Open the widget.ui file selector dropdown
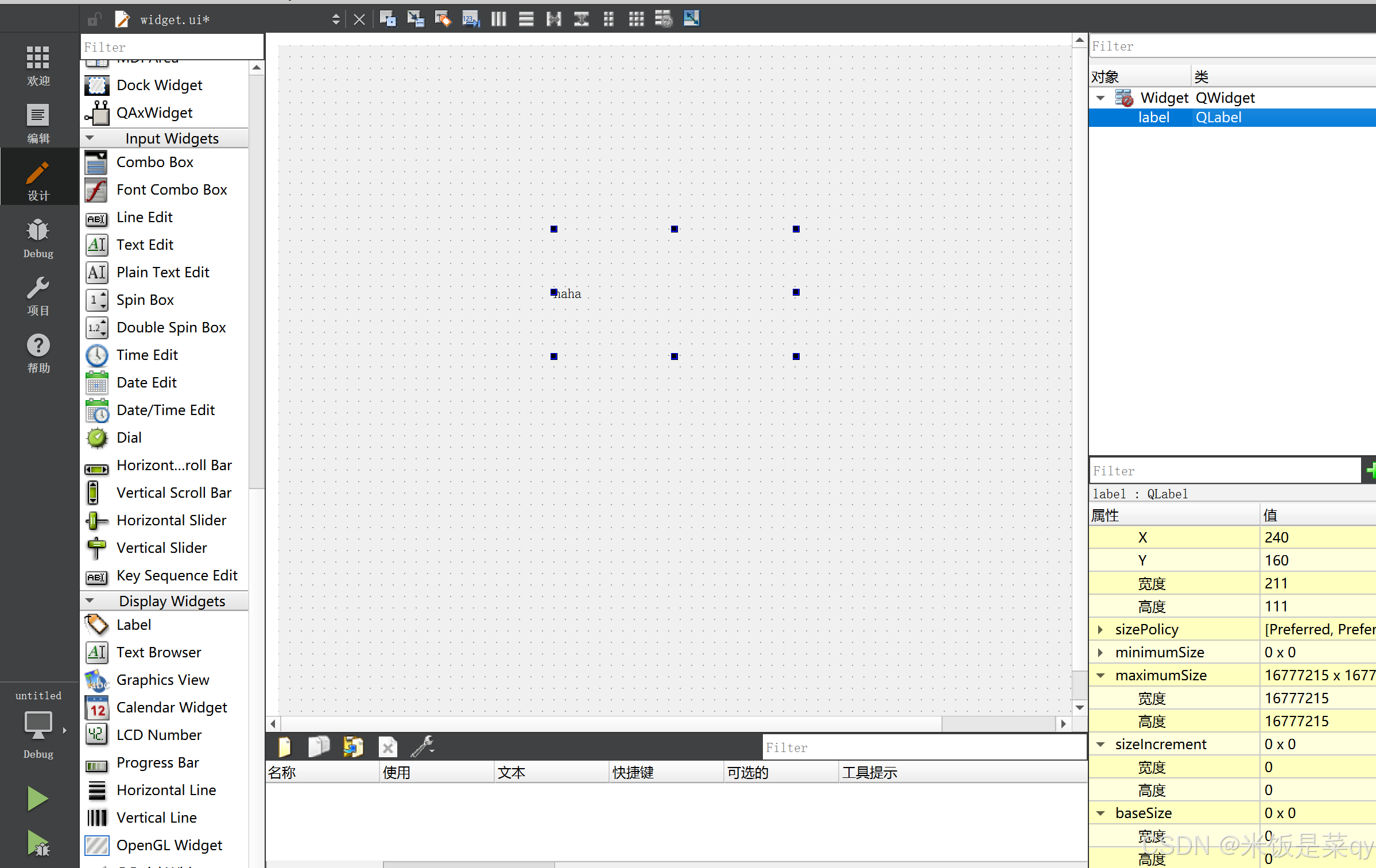1376x868 pixels. click(336, 20)
